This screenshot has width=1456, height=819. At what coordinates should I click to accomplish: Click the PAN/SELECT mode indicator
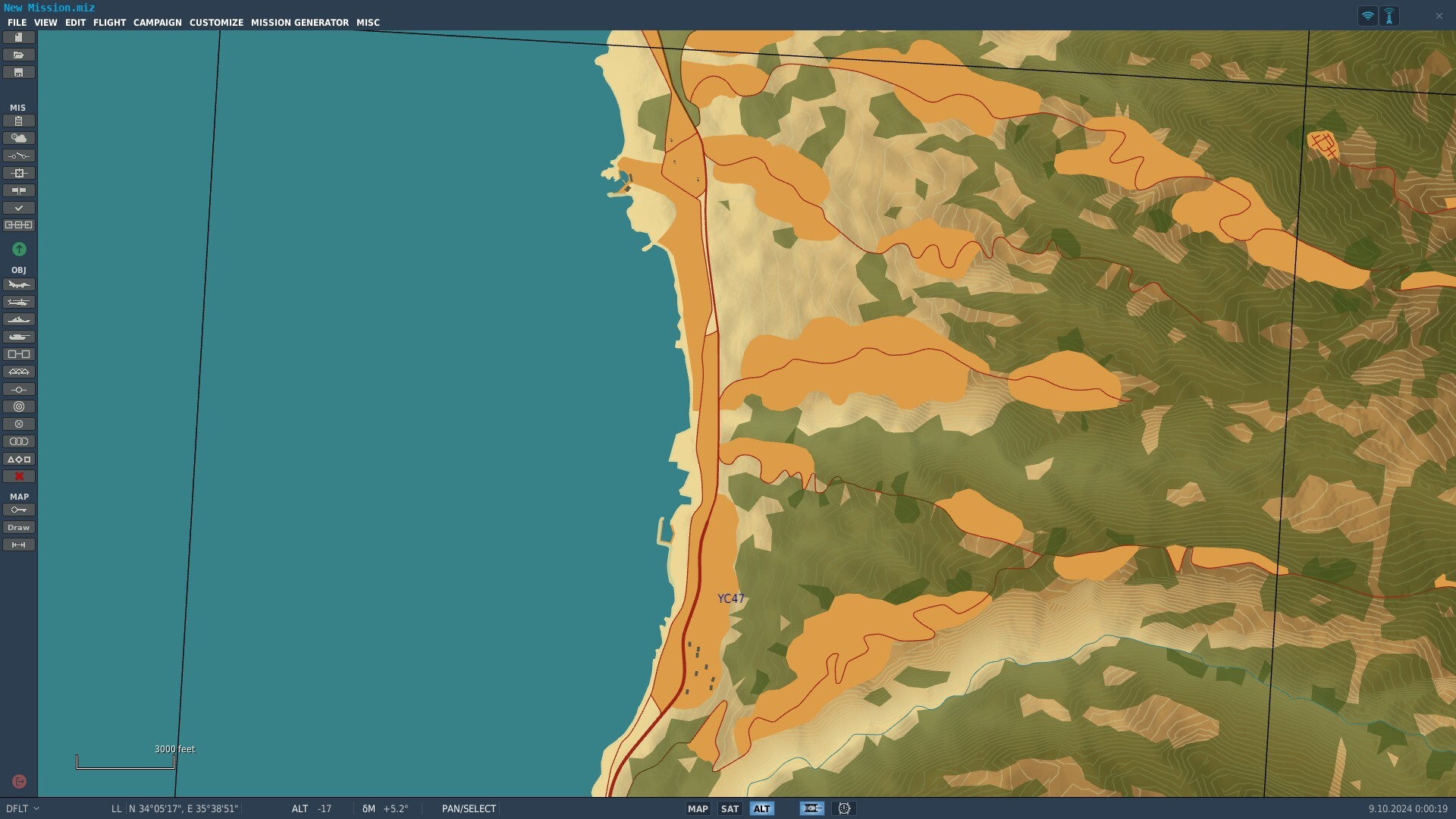click(469, 808)
